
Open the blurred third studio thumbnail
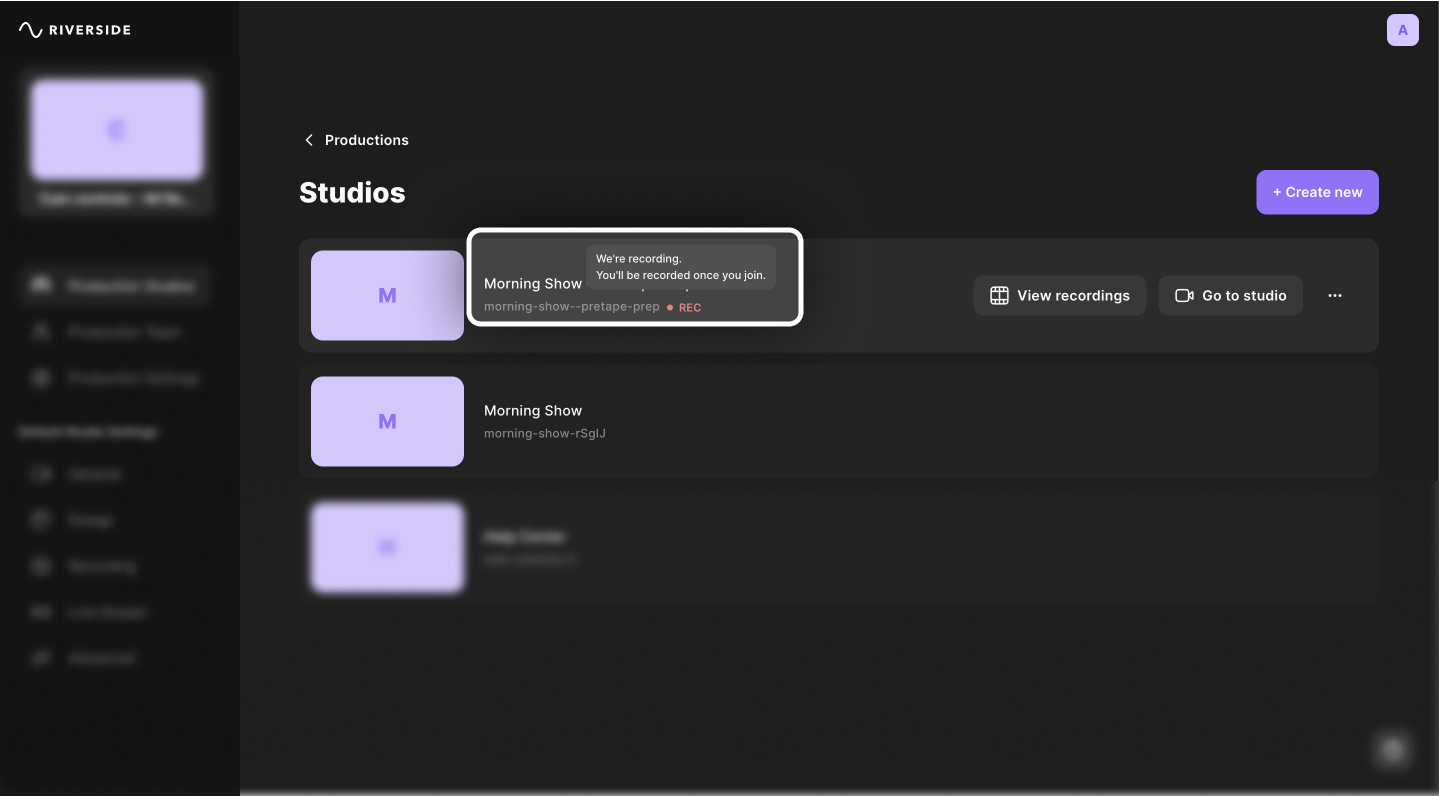point(387,546)
